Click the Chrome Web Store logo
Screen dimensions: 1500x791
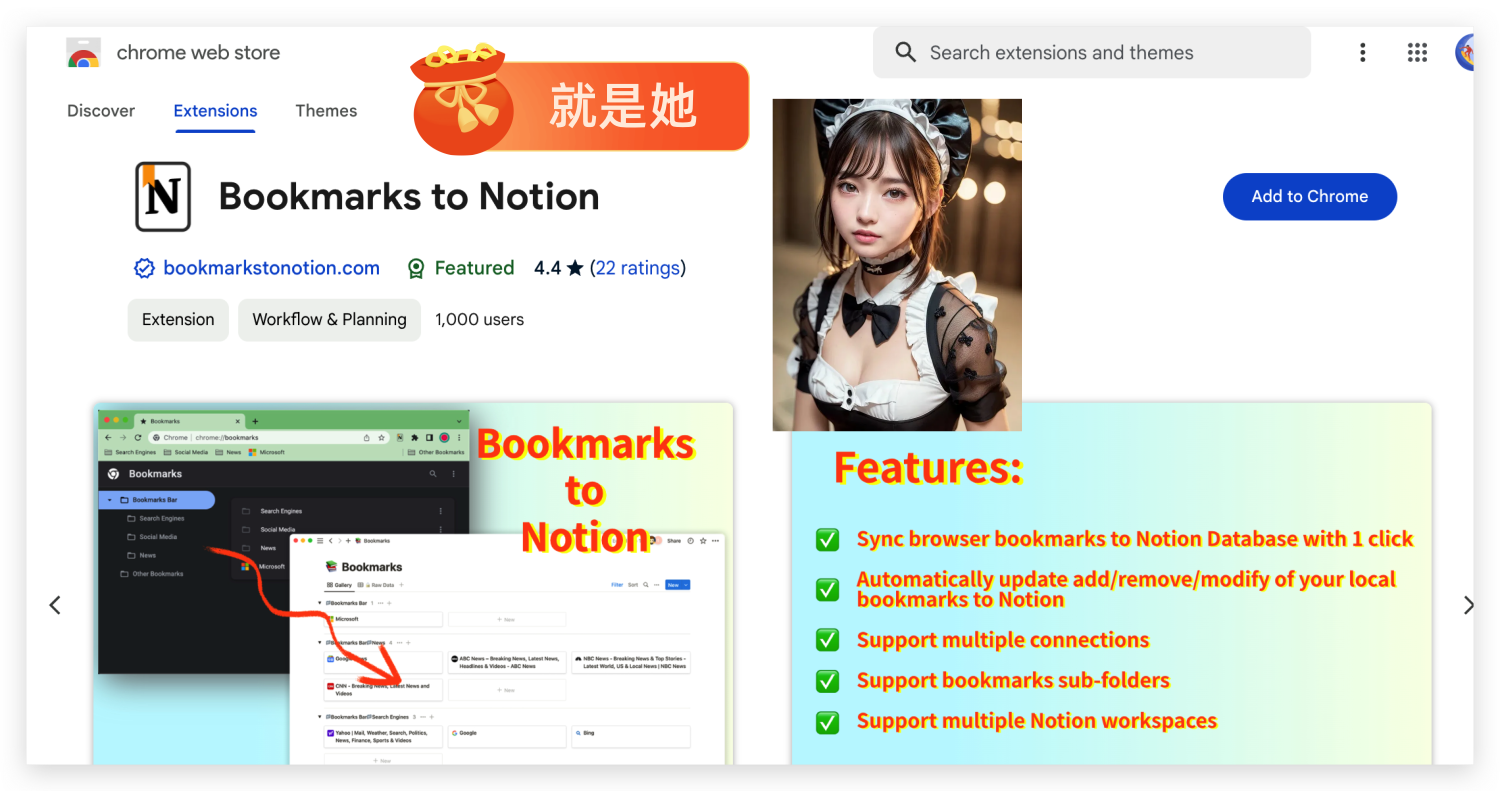click(84, 52)
